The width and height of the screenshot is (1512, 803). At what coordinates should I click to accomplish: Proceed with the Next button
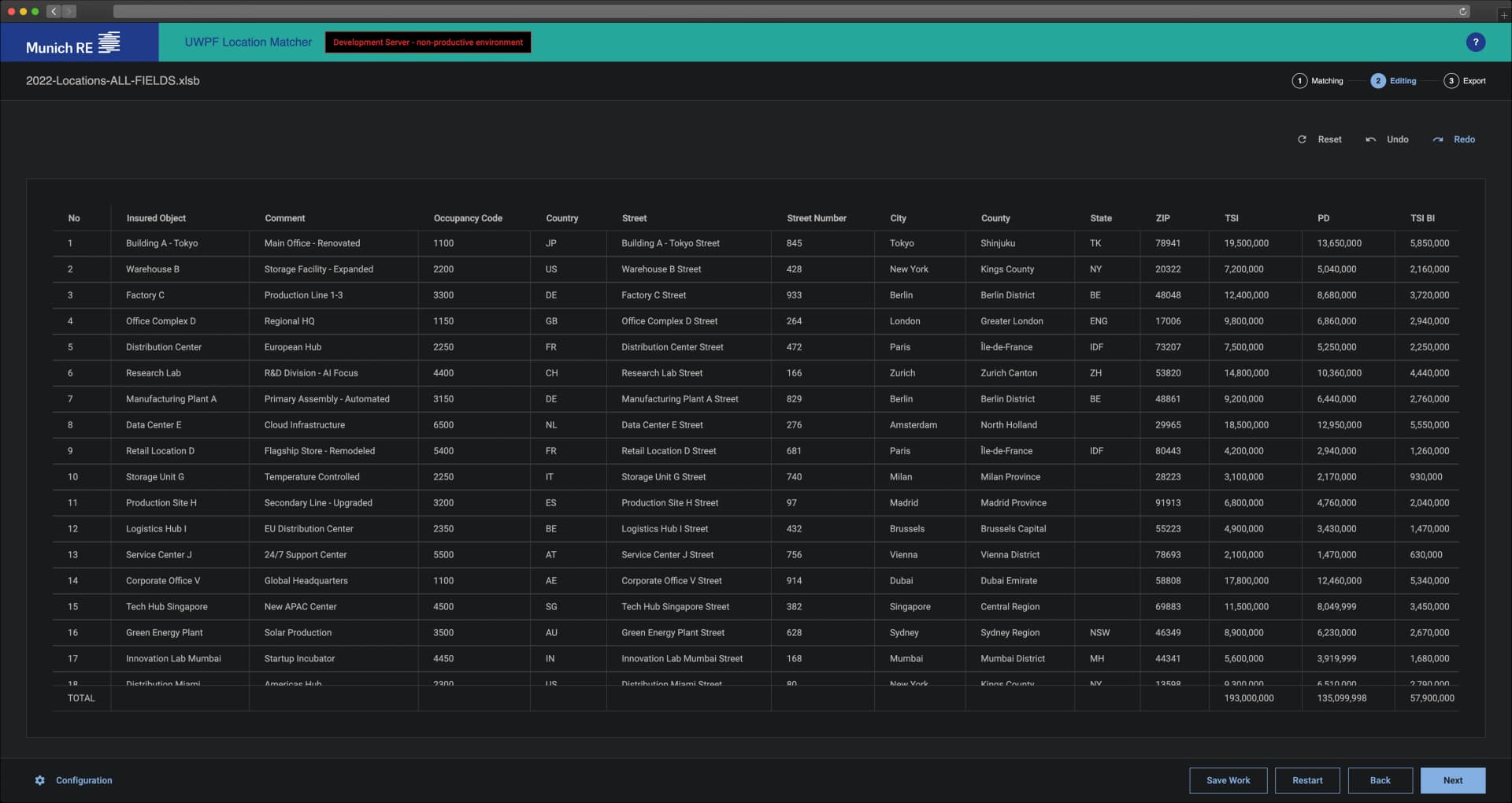(1453, 780)
